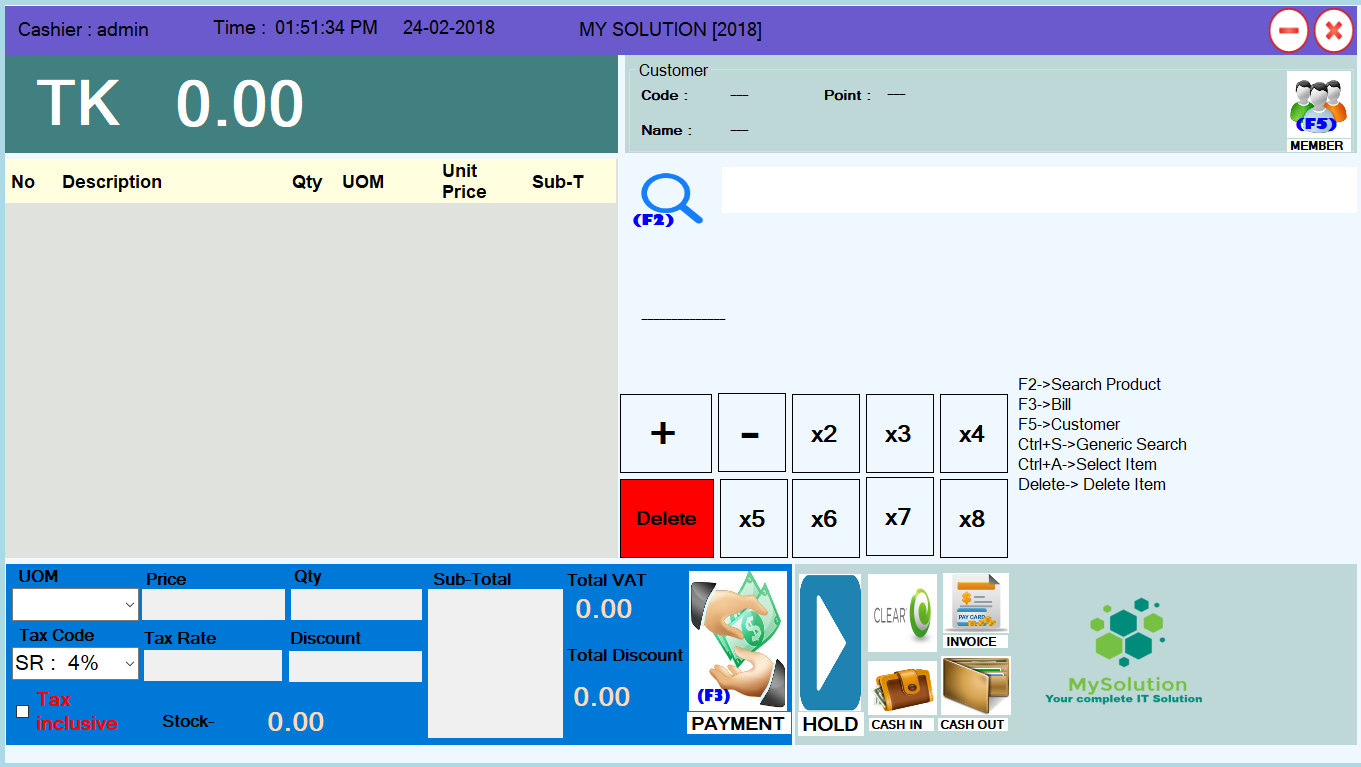Click the product search text field

[x=1038, y=190]
